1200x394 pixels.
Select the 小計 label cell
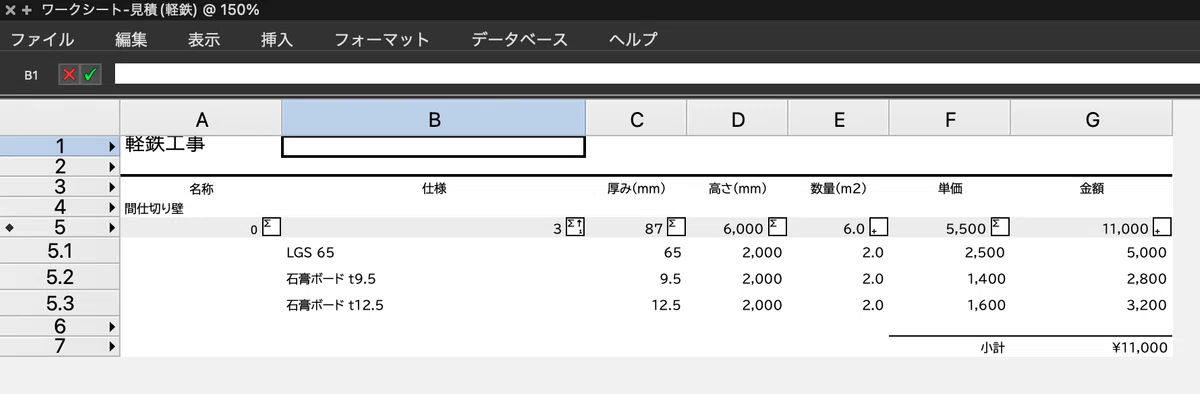[x=949, y=348]
